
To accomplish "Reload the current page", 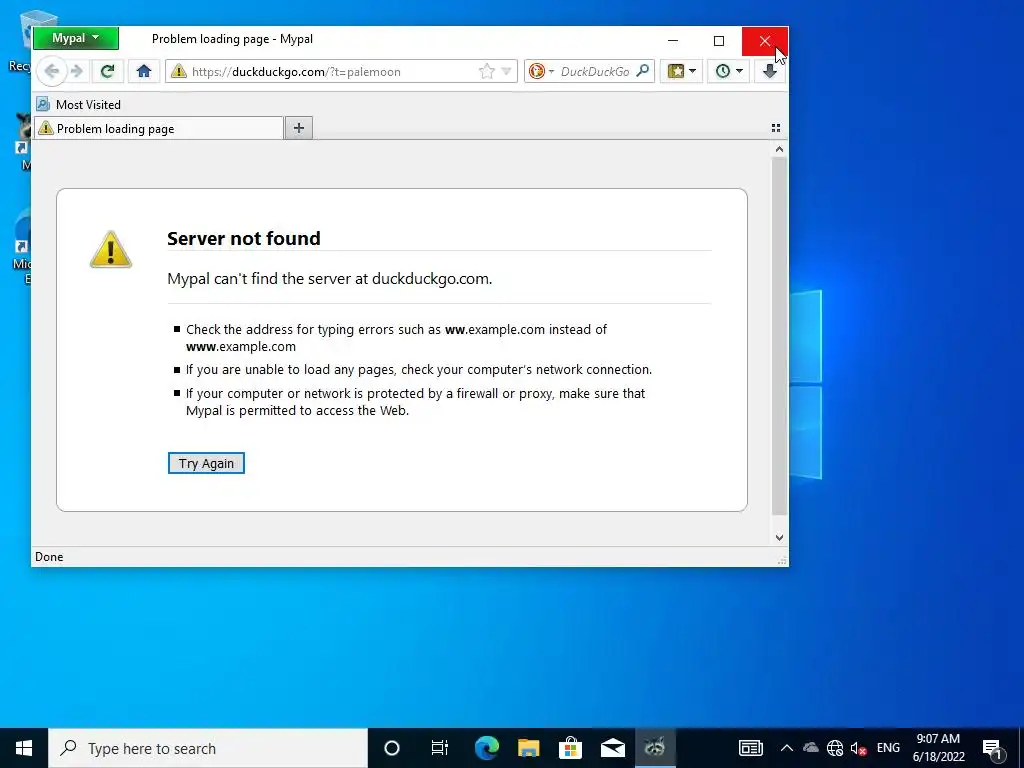I will tap(107, 71).
